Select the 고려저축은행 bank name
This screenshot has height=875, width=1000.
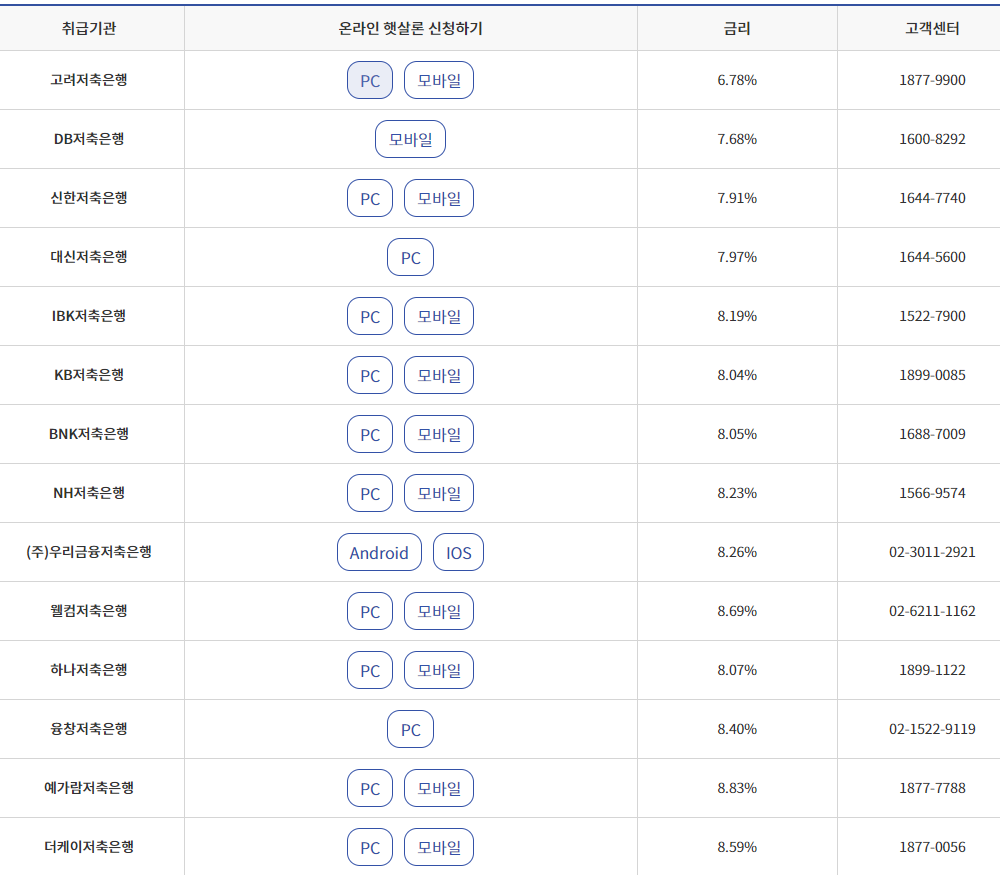click(89, 80)
